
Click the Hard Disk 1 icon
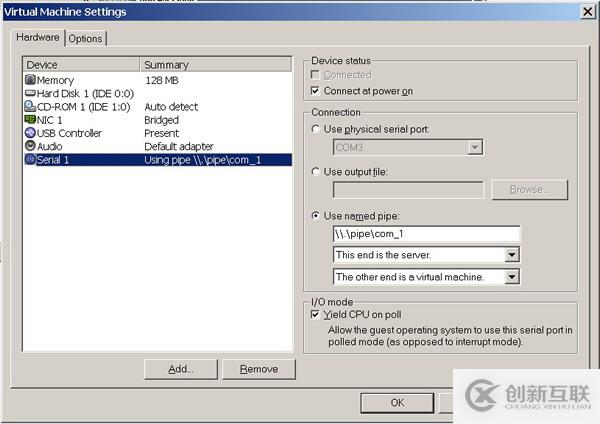(x=30, y=93)
